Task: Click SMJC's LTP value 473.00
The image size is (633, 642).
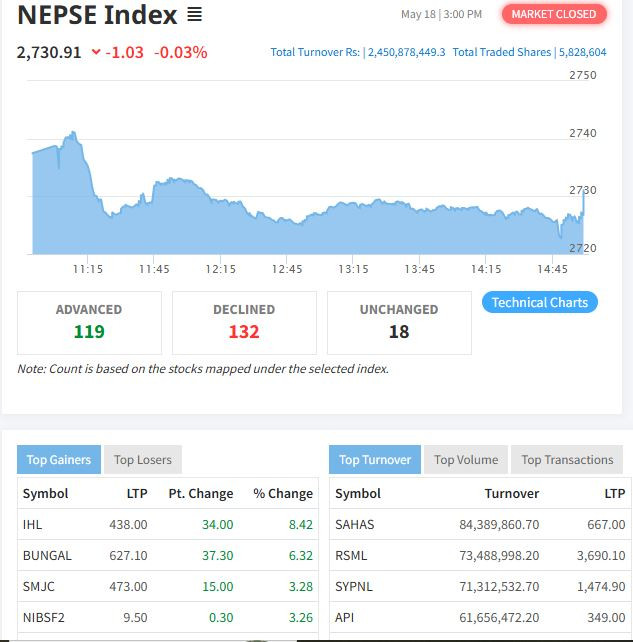Action: (x=128, y=586)
